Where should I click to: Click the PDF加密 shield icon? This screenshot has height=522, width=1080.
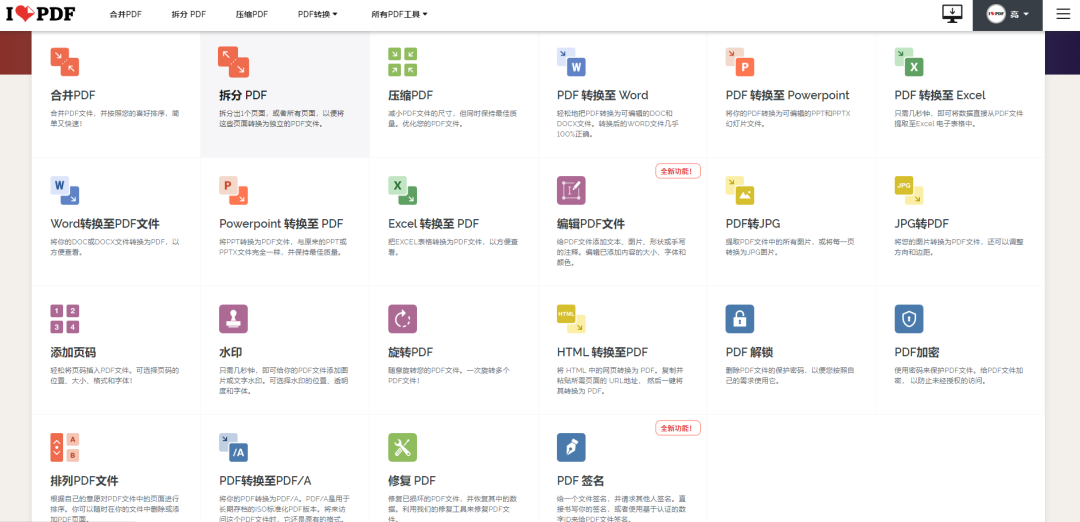[908, 319]
